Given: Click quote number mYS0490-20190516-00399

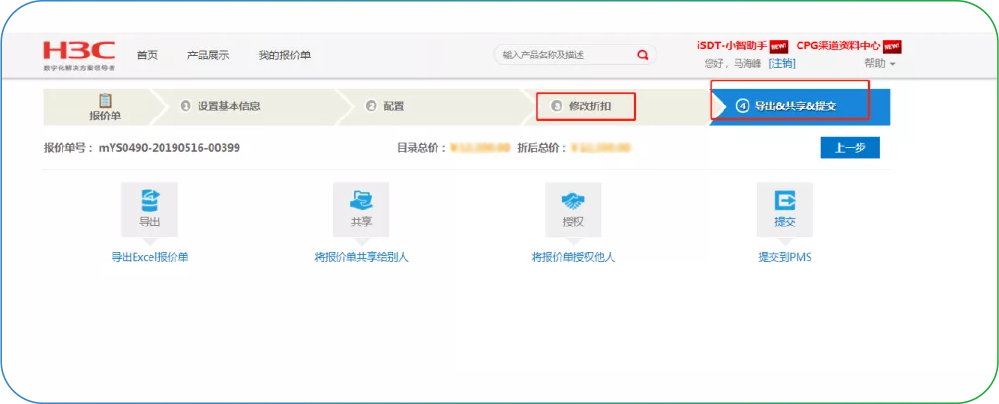Looking at the screenshot, I should (x=169, y=148).
